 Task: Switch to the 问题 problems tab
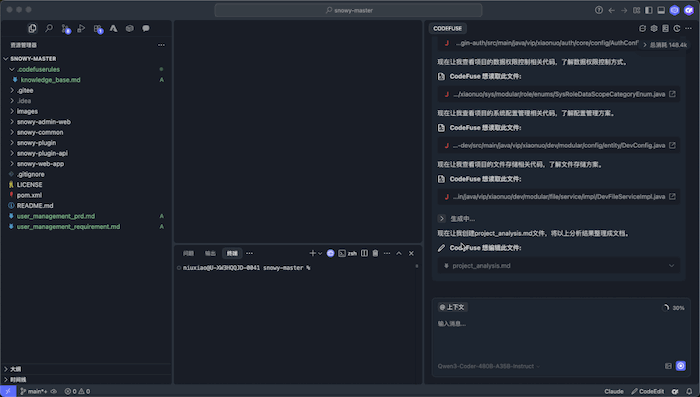pos(188,253)
